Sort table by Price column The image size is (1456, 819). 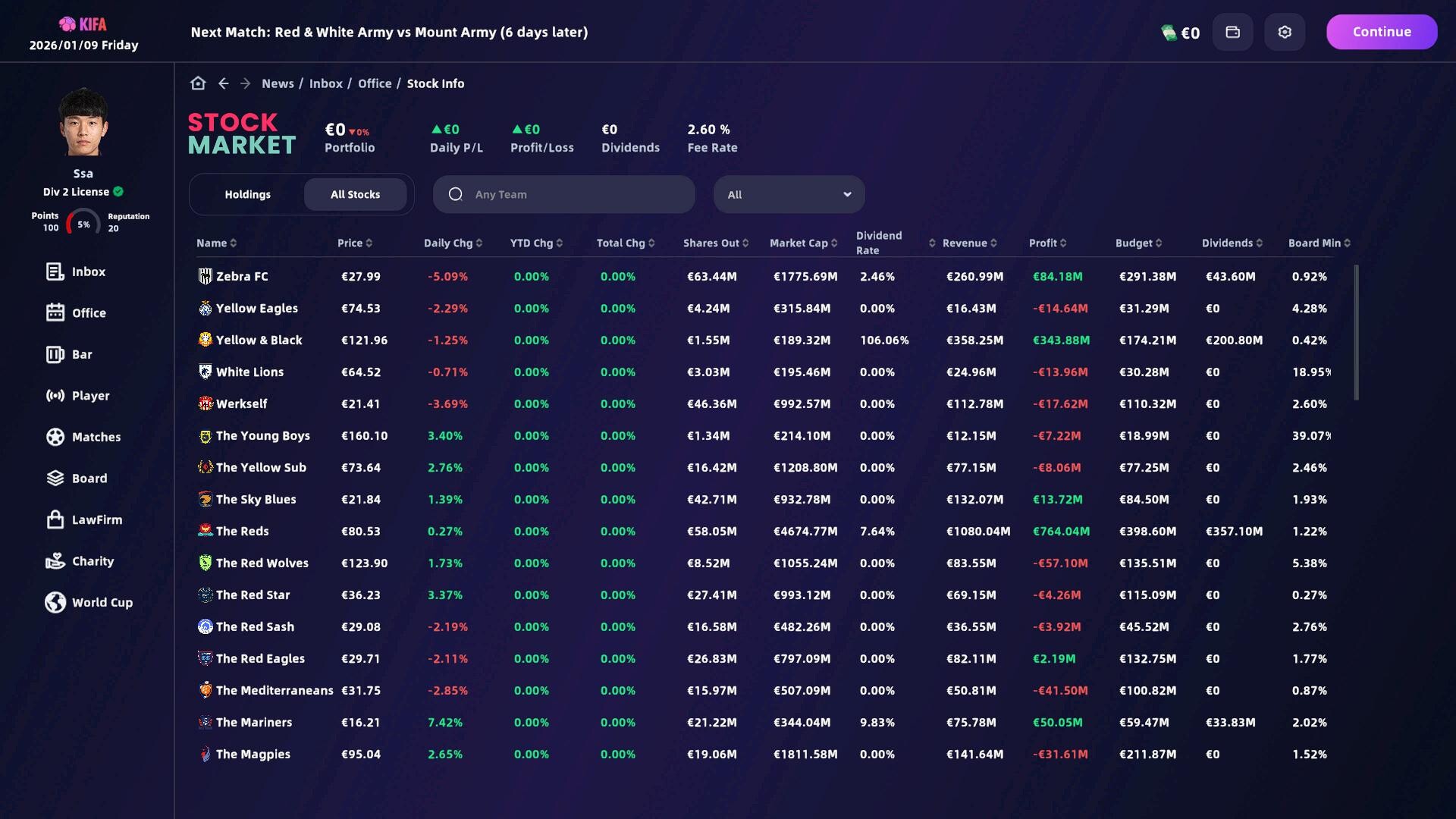point(354,243)
